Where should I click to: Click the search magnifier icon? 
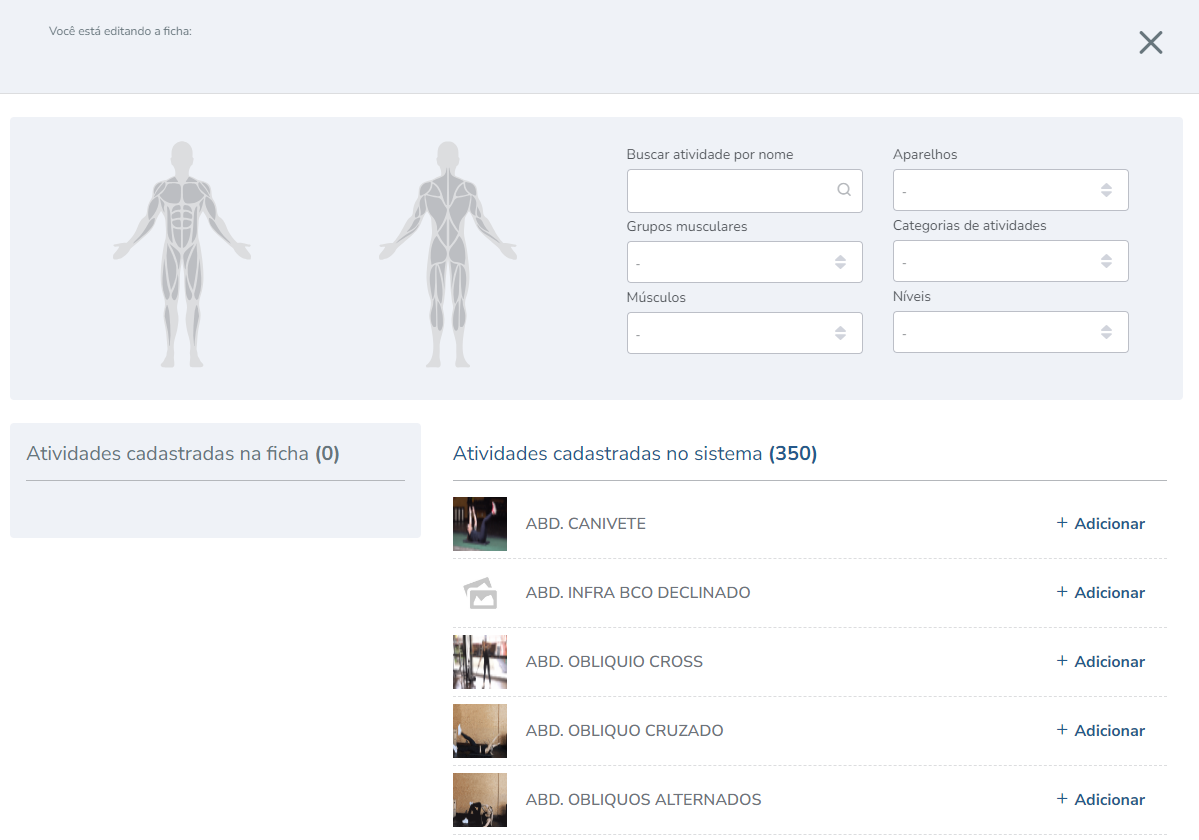click(844, 190)
